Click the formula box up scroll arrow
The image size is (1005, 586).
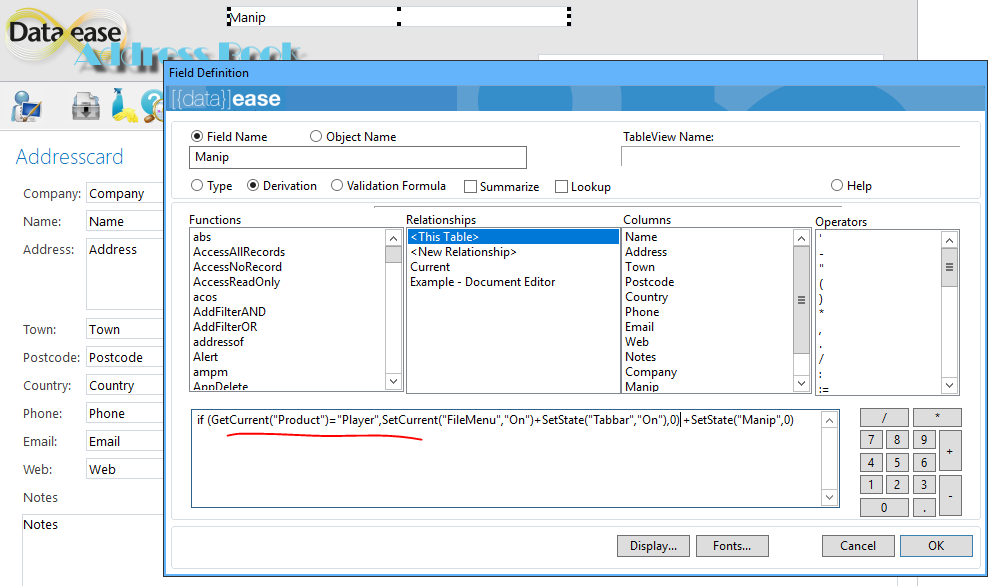829,421
